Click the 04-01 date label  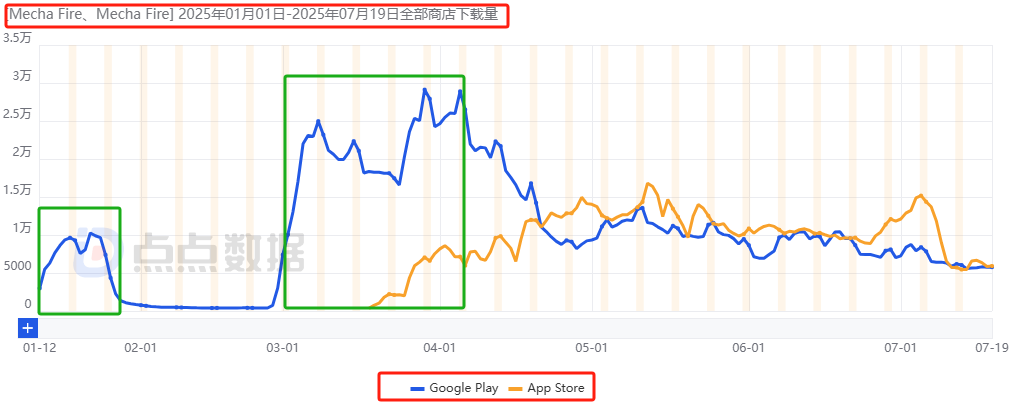(441, 348)
